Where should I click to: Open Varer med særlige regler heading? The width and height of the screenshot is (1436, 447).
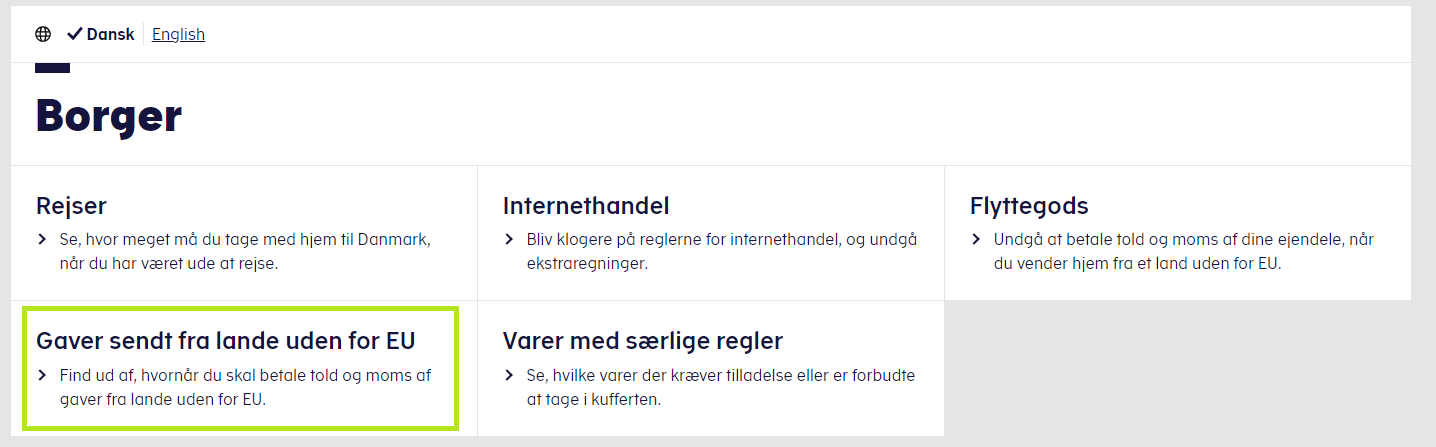pos(642,341)
